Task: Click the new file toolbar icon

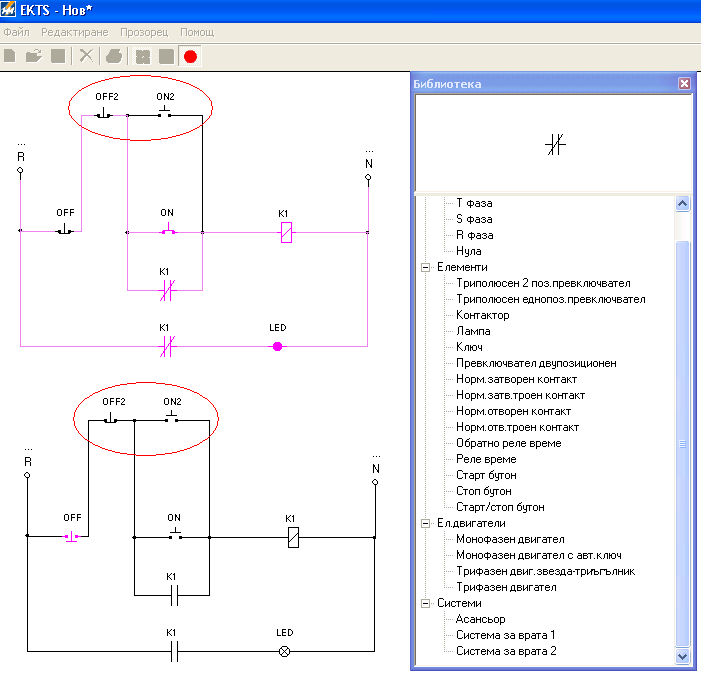Action: coord(10,56)
